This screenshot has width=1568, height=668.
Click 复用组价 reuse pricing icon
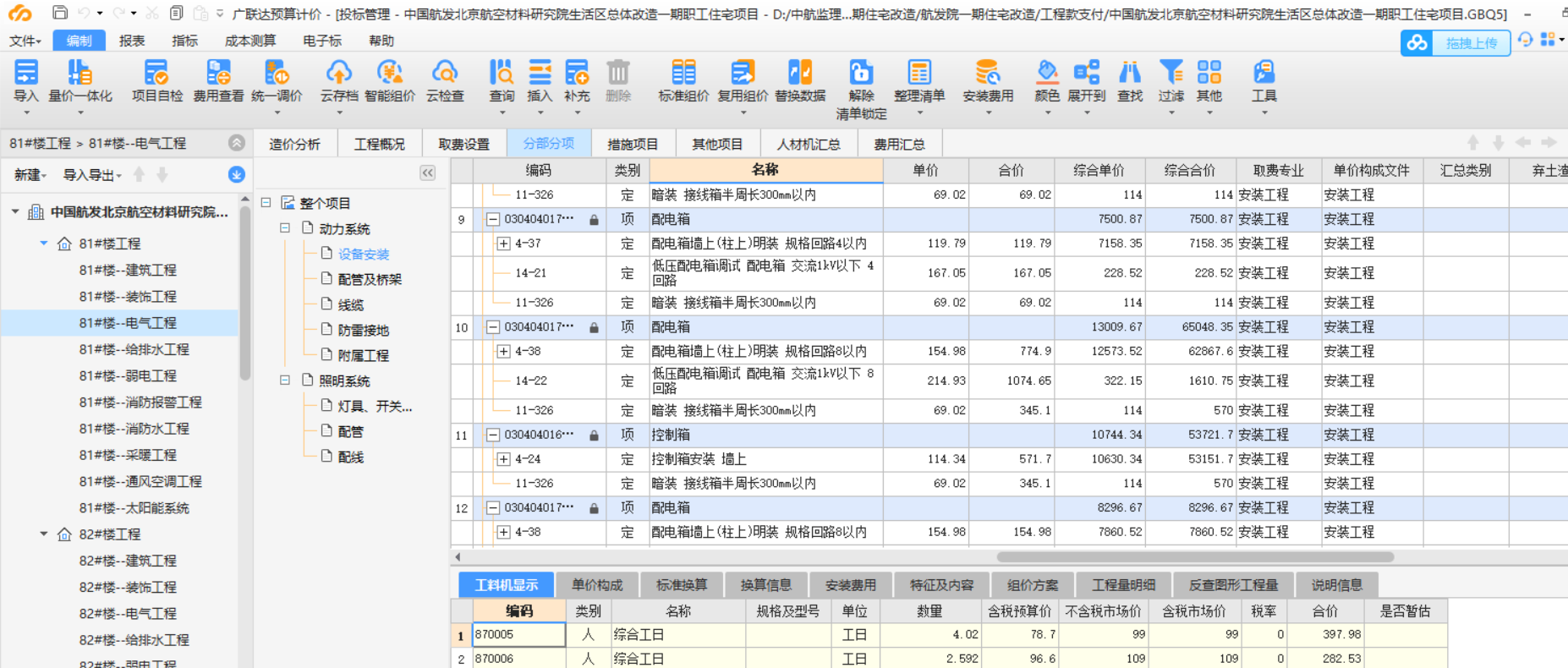click(x=743, y=73)
